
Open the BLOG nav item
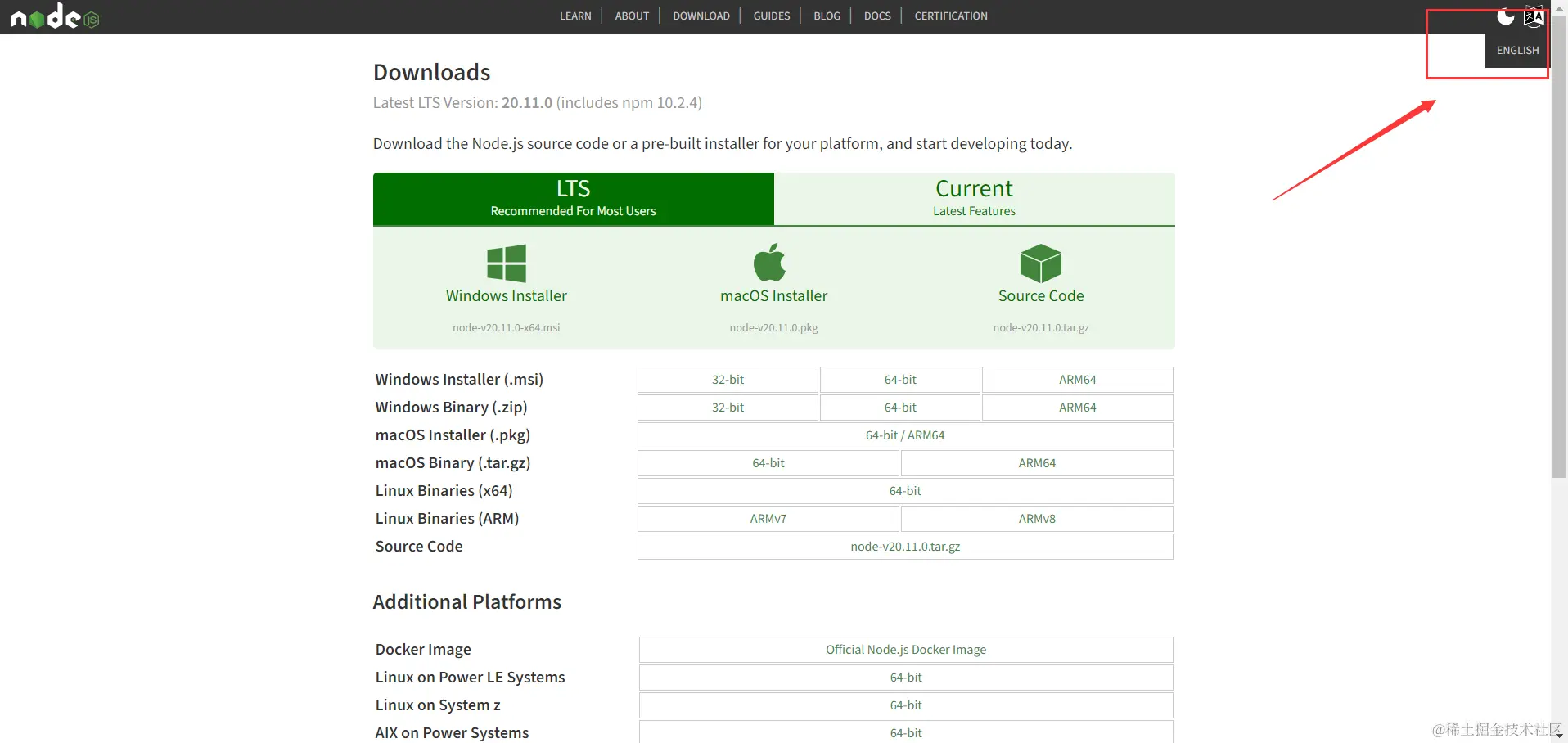click(x=827, y=16)
